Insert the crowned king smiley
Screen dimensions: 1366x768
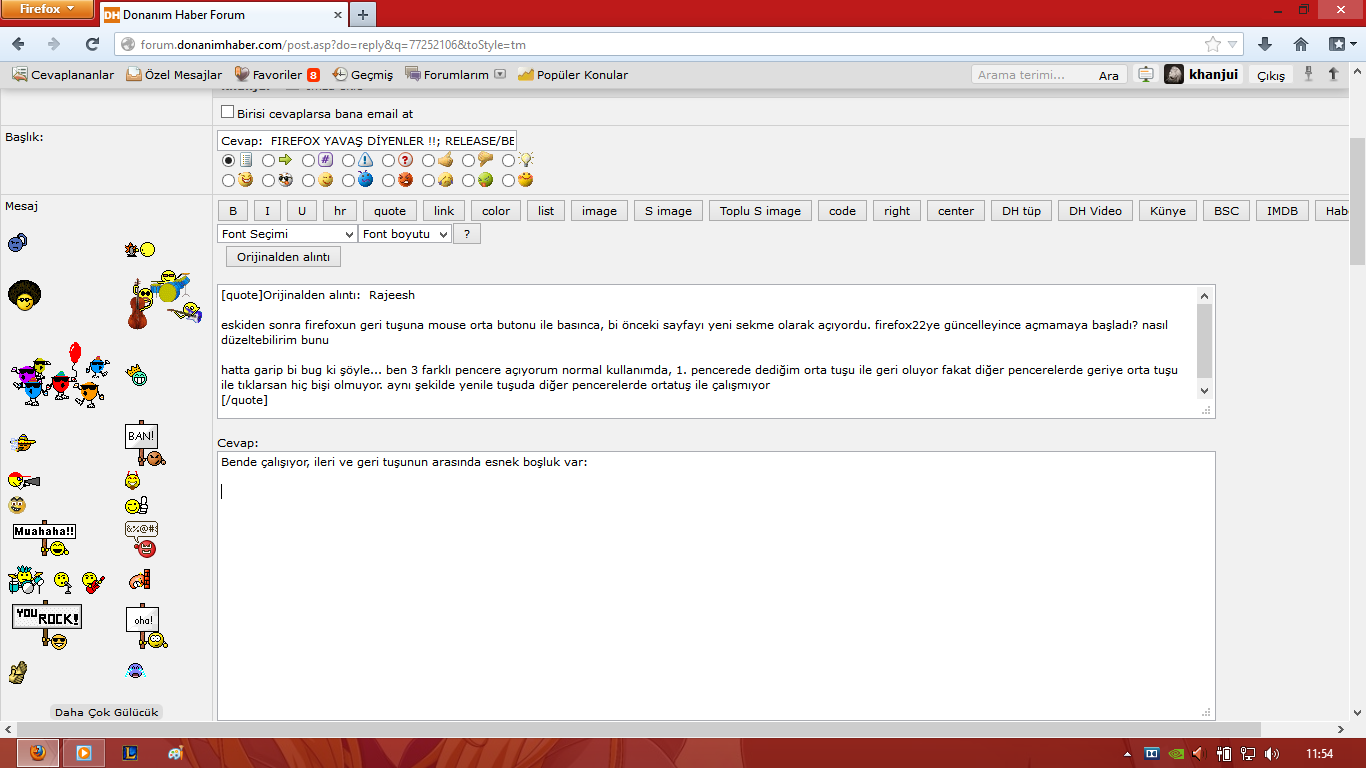click(x=137, y=375)
